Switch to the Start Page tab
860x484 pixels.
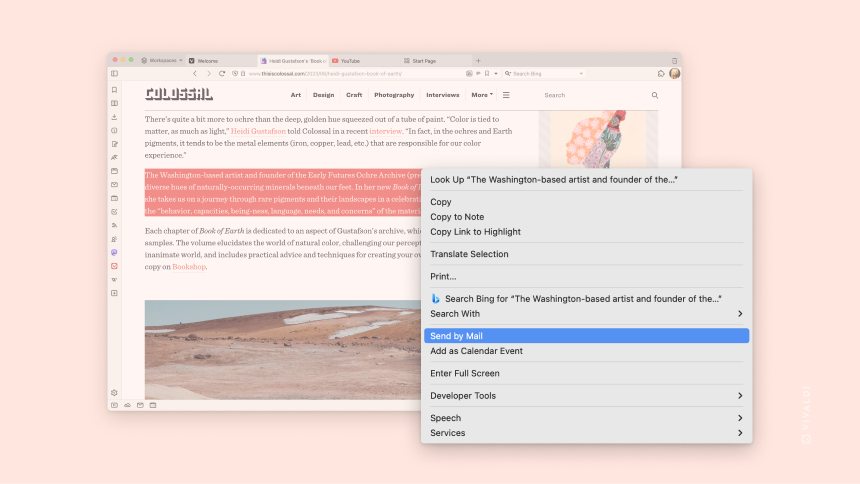tap(435, 61)
